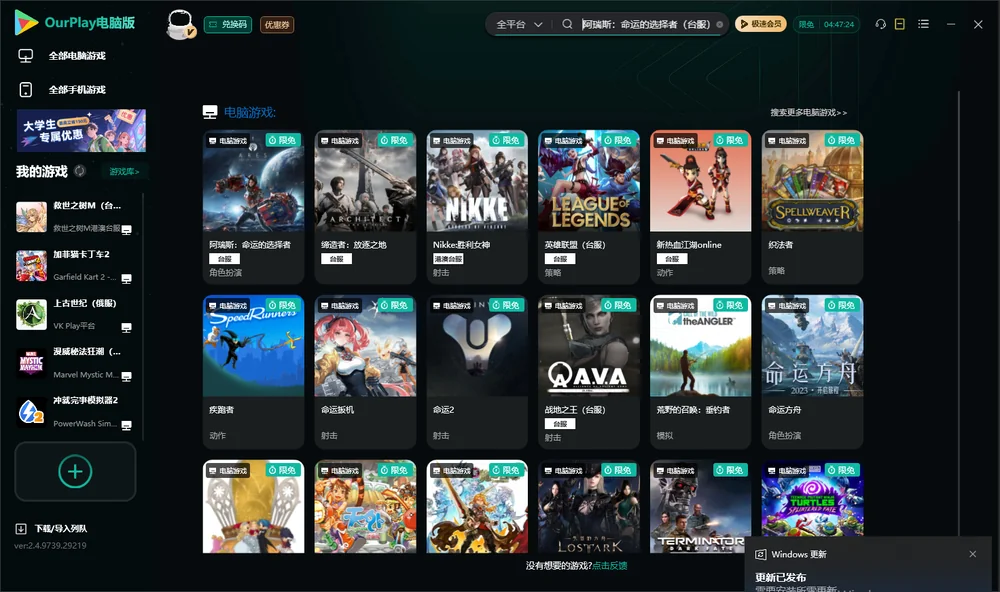1000x592 pixels.
Task: Open the 阿瑞斯：命运的选择者 game card
Action: pyautogui.click(x=253, y=207)
